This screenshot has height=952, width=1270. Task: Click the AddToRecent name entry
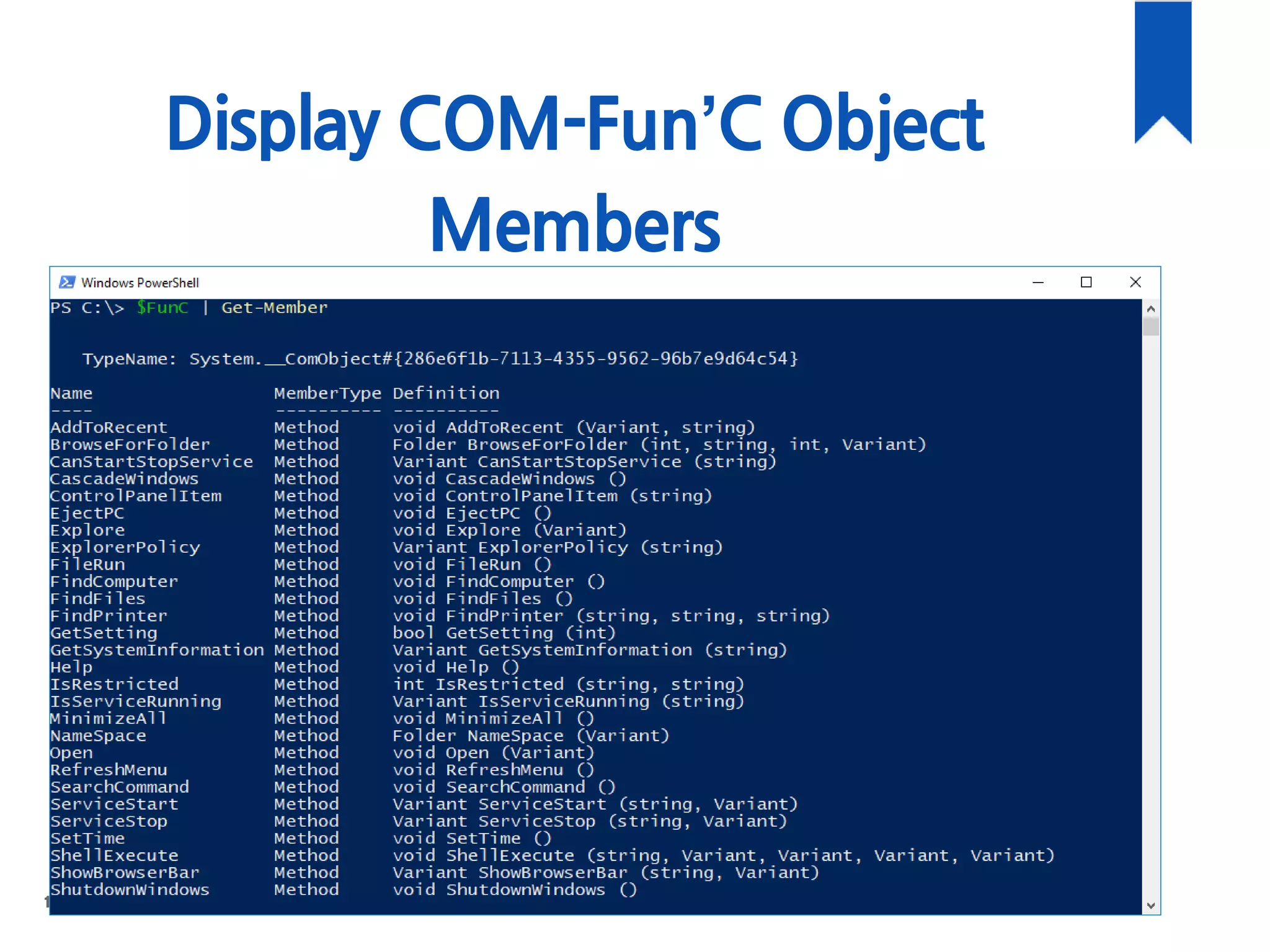109,428
